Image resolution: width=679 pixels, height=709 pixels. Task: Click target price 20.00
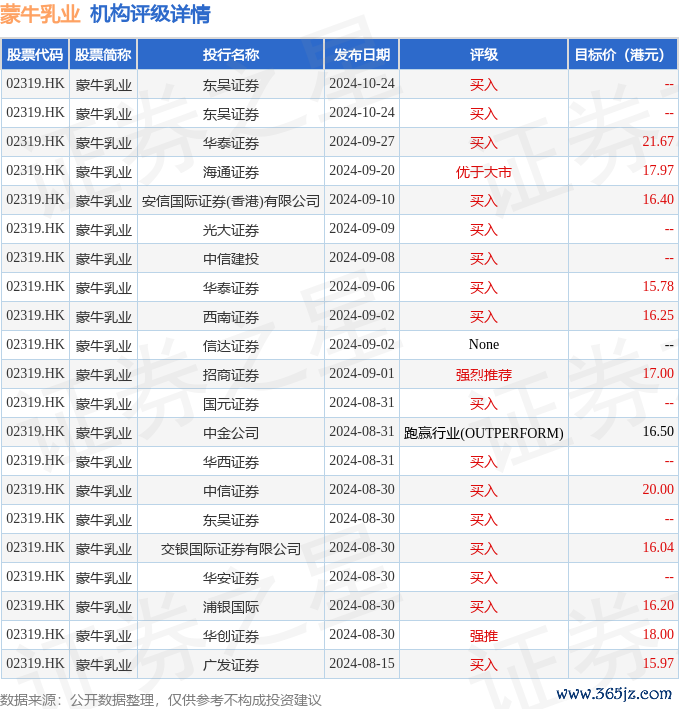pyautogui.click(x=658, y=489)
